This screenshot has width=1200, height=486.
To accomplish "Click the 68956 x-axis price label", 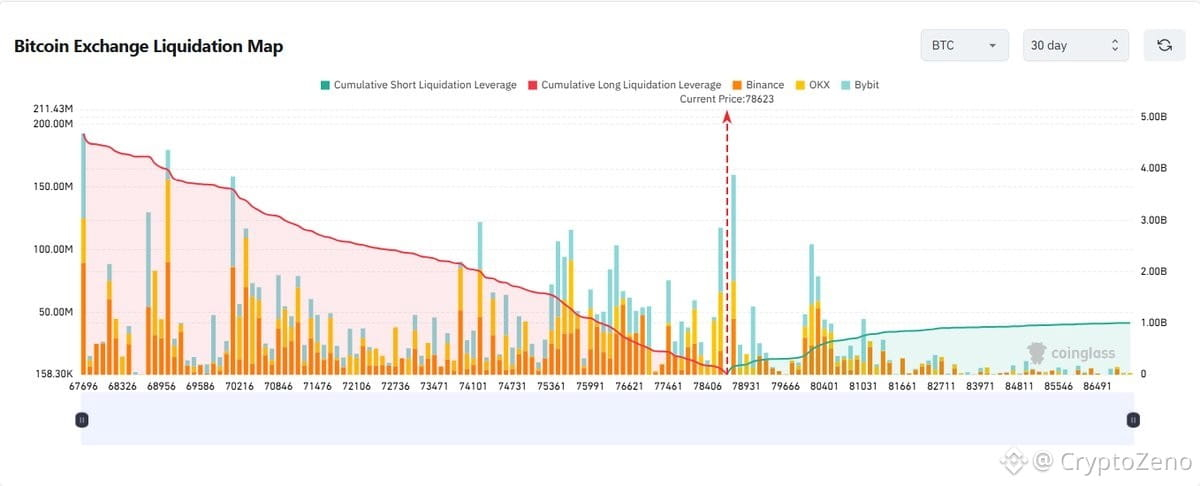I will 161,385.
